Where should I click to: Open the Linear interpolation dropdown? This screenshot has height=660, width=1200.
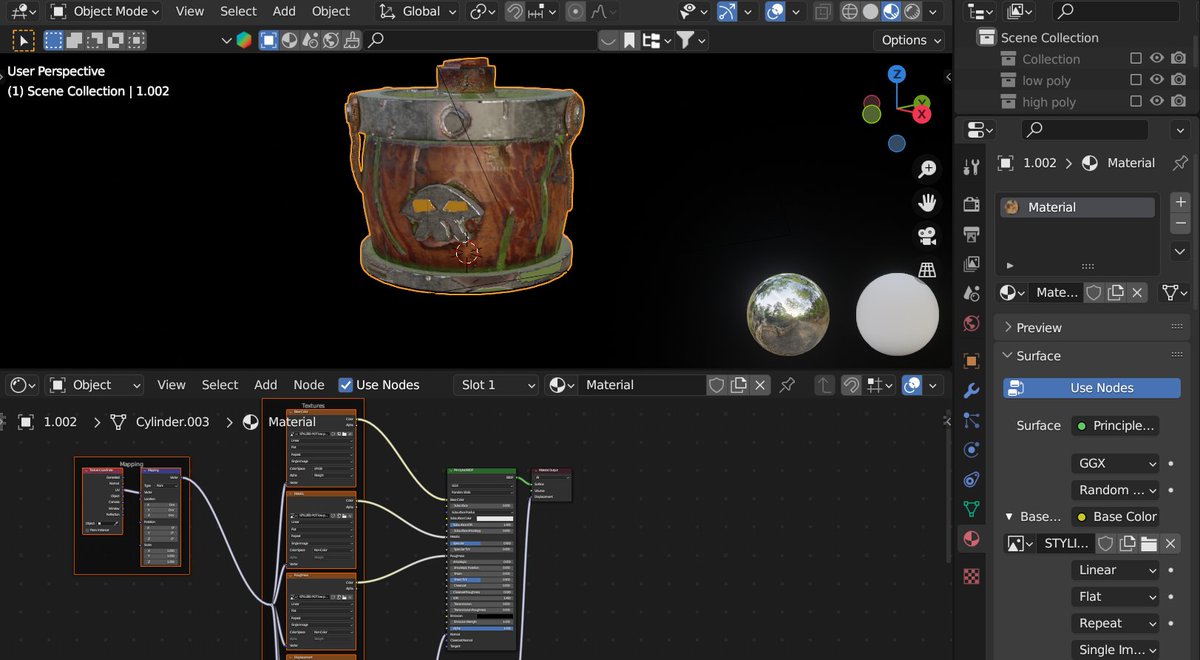click(1117, 570)
